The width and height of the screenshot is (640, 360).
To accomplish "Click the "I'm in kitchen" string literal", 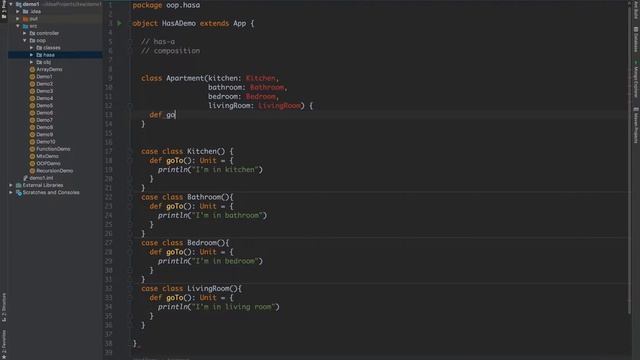I will [226, 170].
